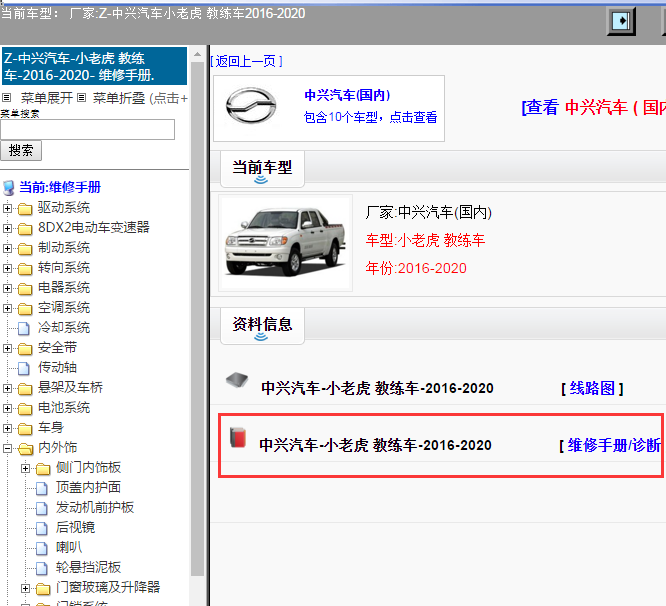Click the 中兴汽车 brand logo image
Screen dimensions: 666x606
[x=251, y=106]
